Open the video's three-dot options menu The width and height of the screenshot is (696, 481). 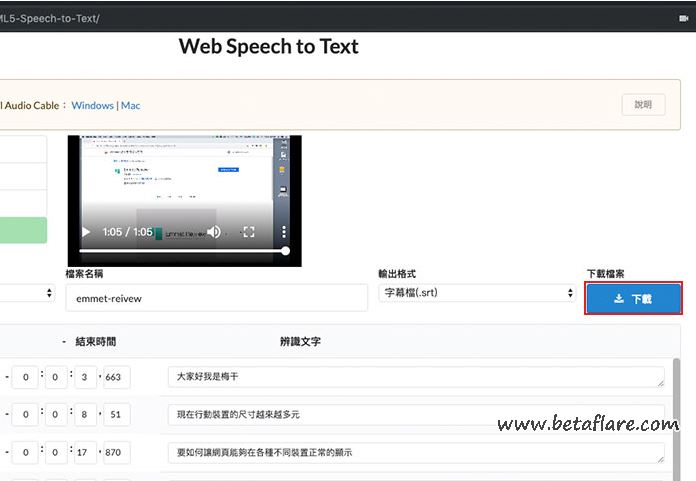click(284, 232)
